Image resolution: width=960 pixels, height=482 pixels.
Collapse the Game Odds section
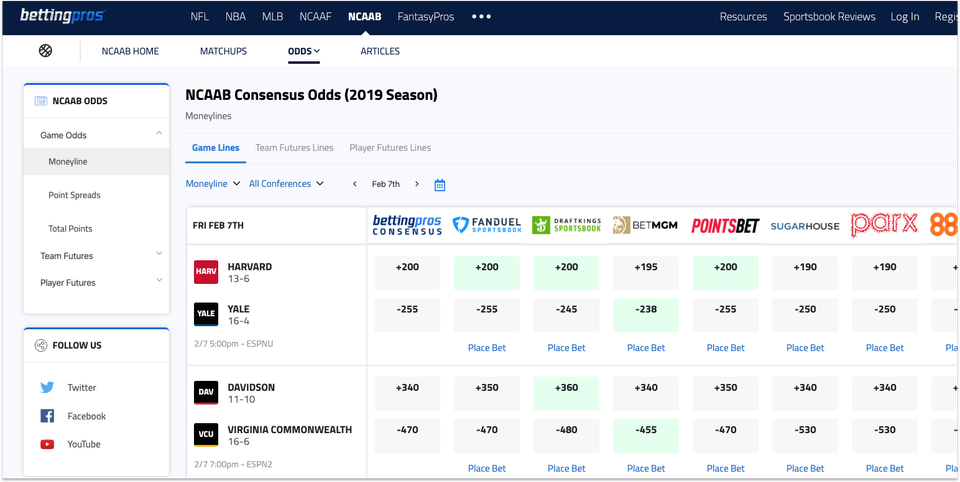(159, 133)
